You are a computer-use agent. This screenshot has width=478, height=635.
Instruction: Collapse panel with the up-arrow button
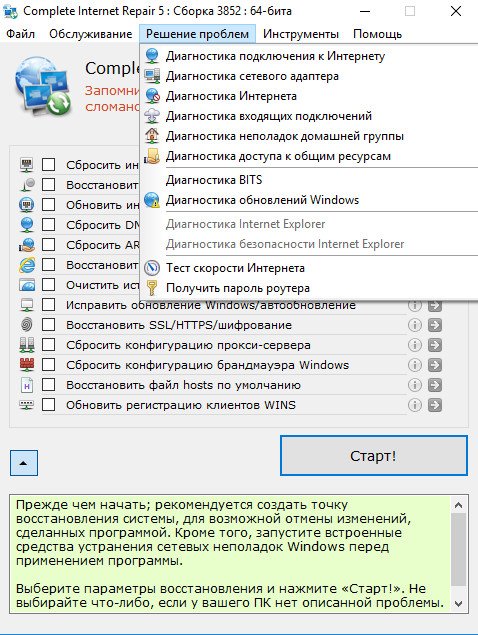click(x=24, y=462)
